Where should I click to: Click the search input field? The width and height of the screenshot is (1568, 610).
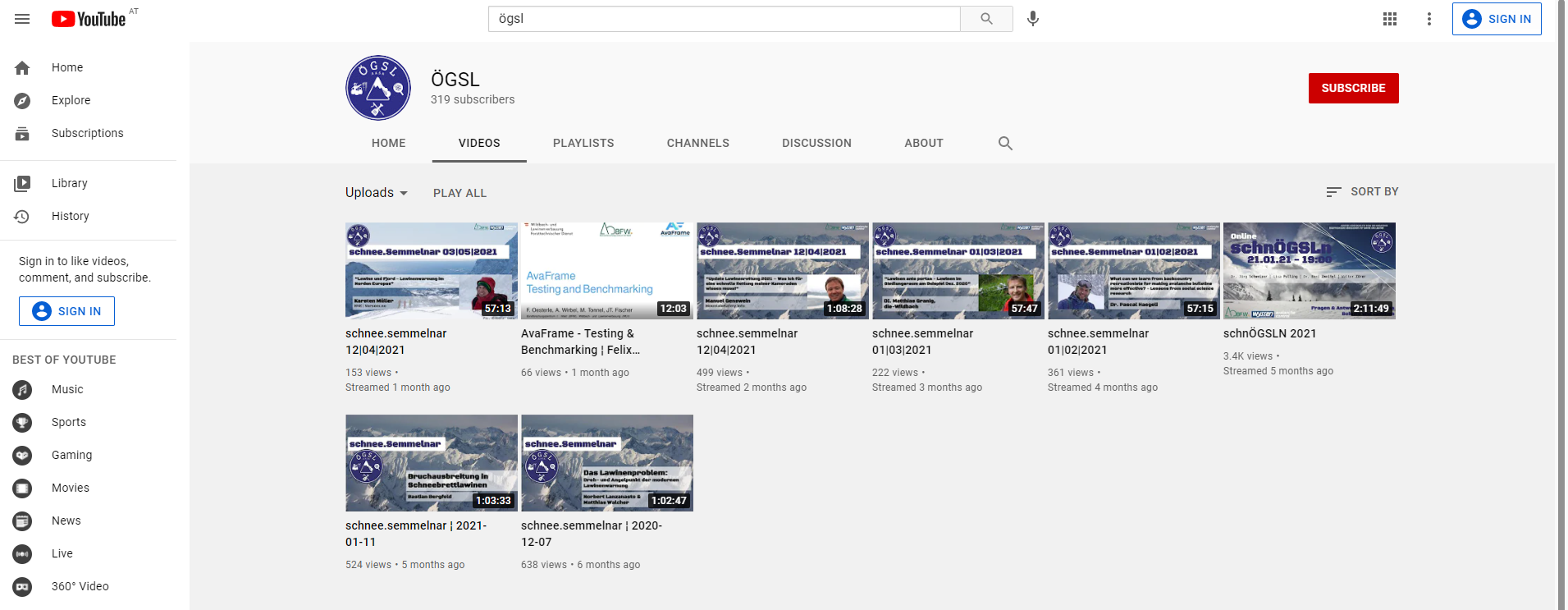pyautogui.click(x=725, y=19)
